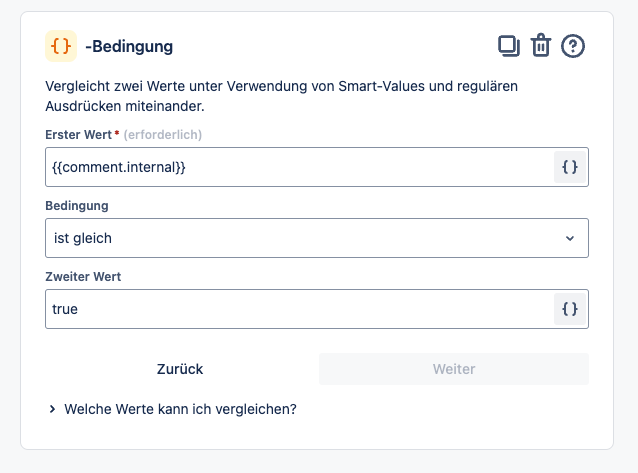Click the '(erforderlich)' hint text
This screenshot has width=638, height=473.
163,135
